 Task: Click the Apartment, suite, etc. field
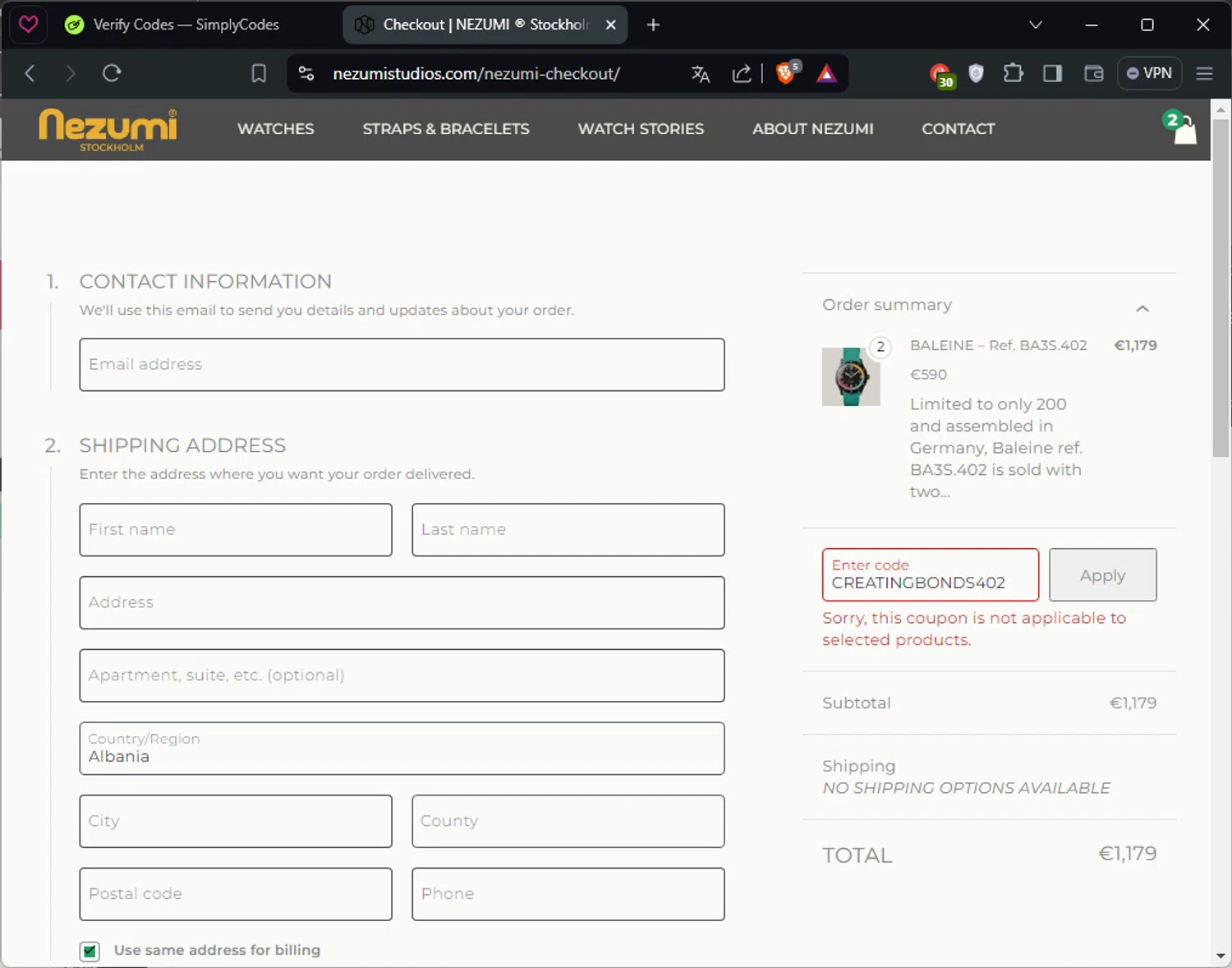click(402, 675)
